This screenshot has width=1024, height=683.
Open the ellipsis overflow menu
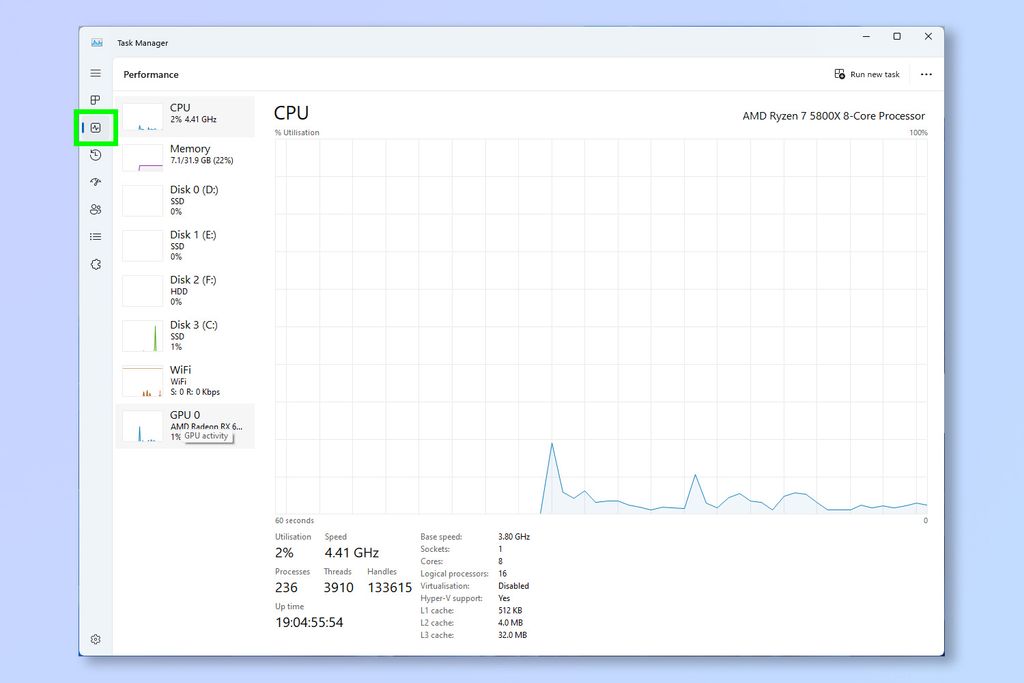[926, 73]
